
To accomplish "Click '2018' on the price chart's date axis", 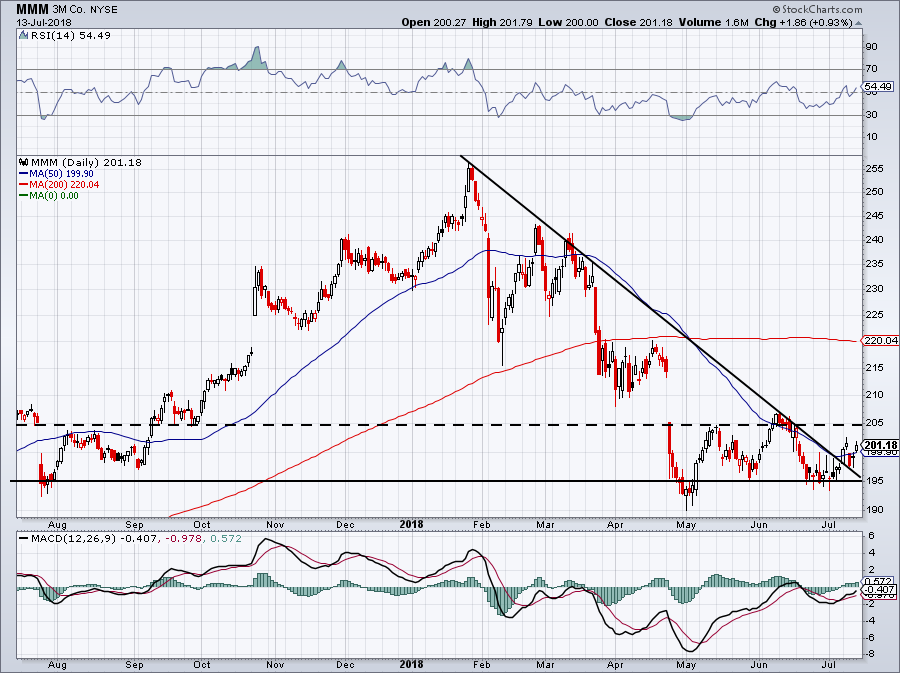I will pos(412,524).
